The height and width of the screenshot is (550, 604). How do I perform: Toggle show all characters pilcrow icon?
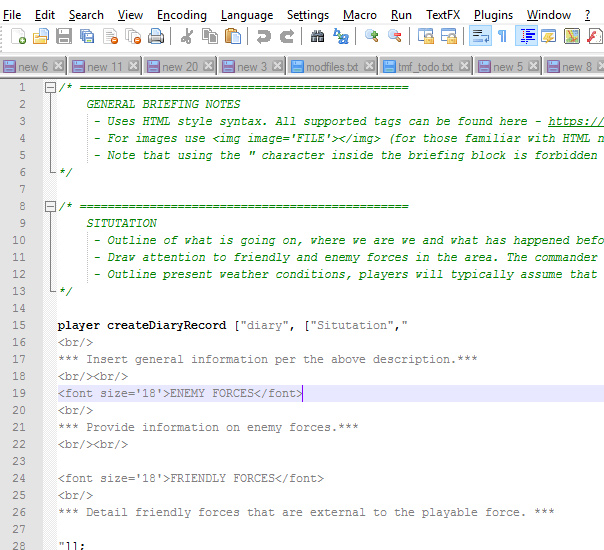pos(502,36)
